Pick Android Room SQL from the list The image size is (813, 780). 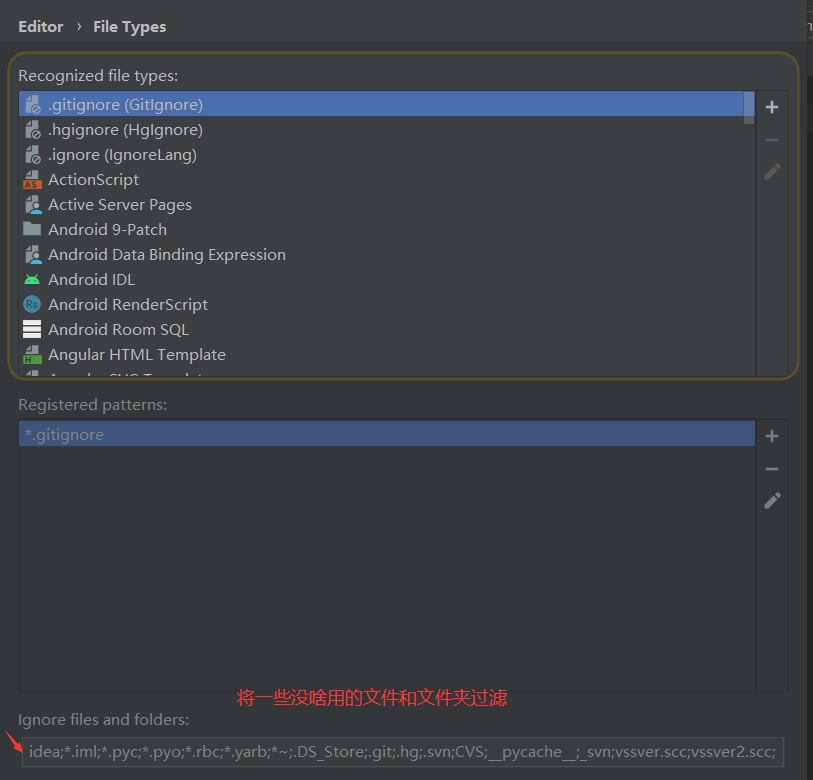click(x=386, y=329)
